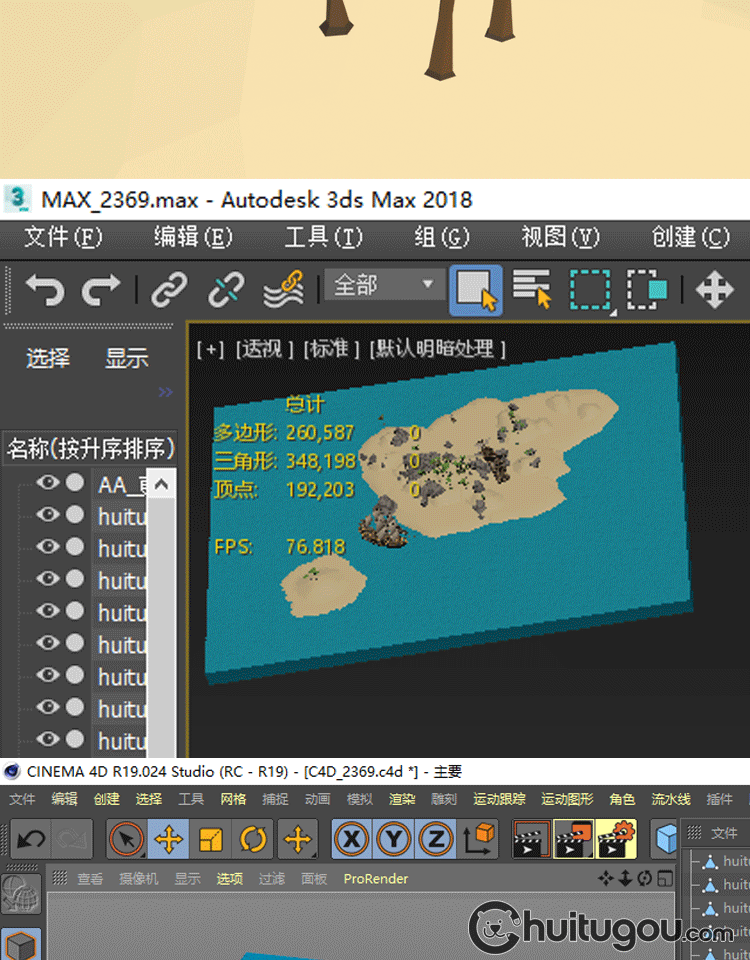Screen dimensions: 750x960
Task: Expand the [+] viewport menu
Action: coord(210,349)
